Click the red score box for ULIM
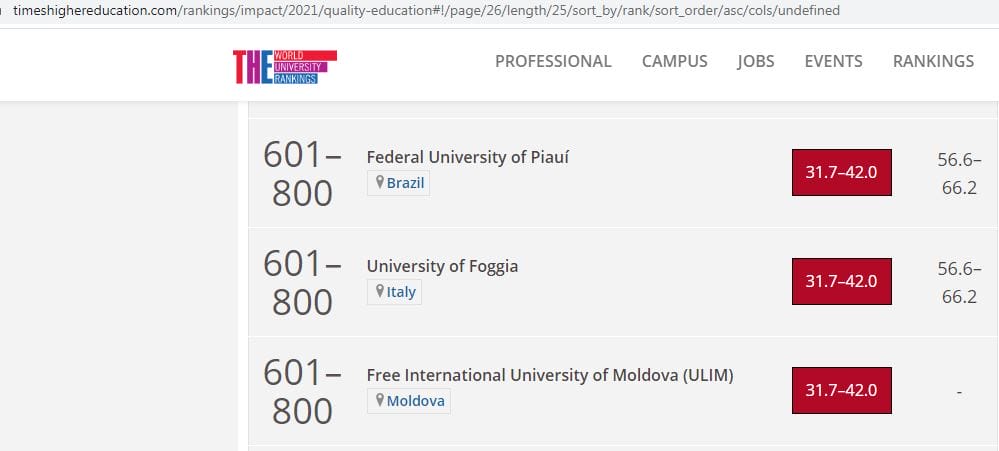Image resolution: width=999 pixels, height=451 pixels. 840,390
